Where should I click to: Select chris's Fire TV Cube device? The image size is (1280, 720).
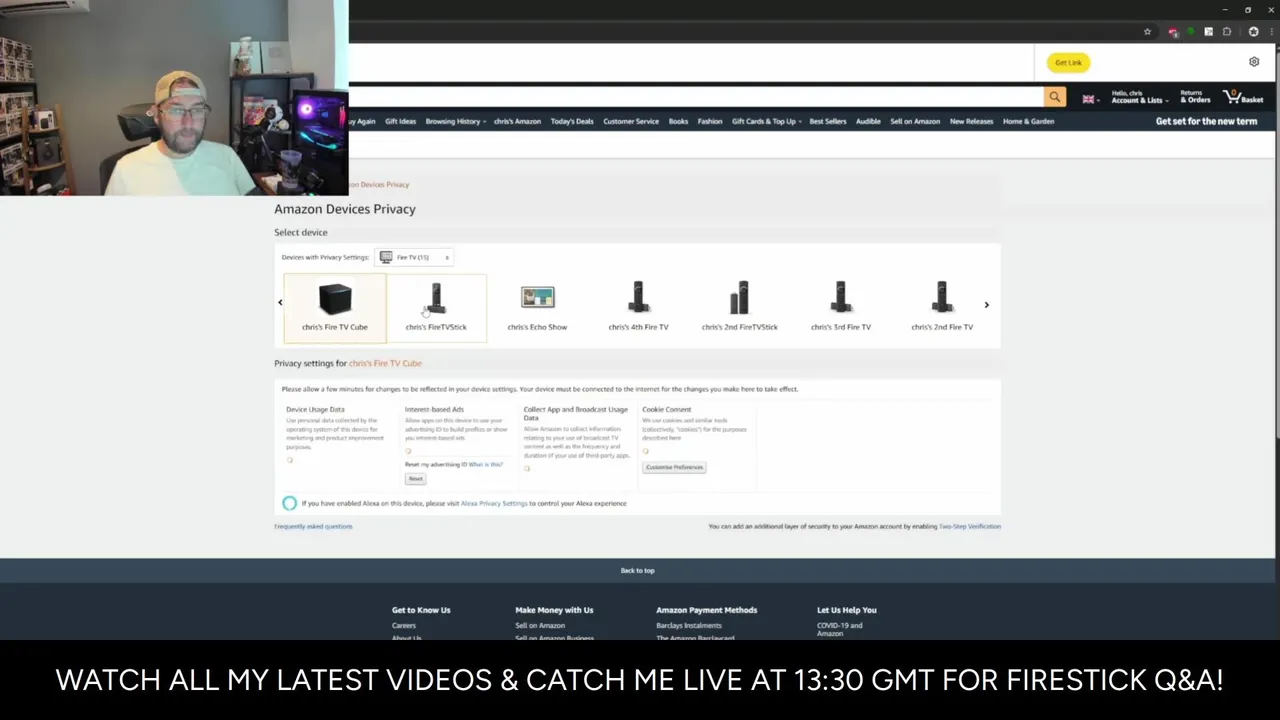tap(335, 308)
